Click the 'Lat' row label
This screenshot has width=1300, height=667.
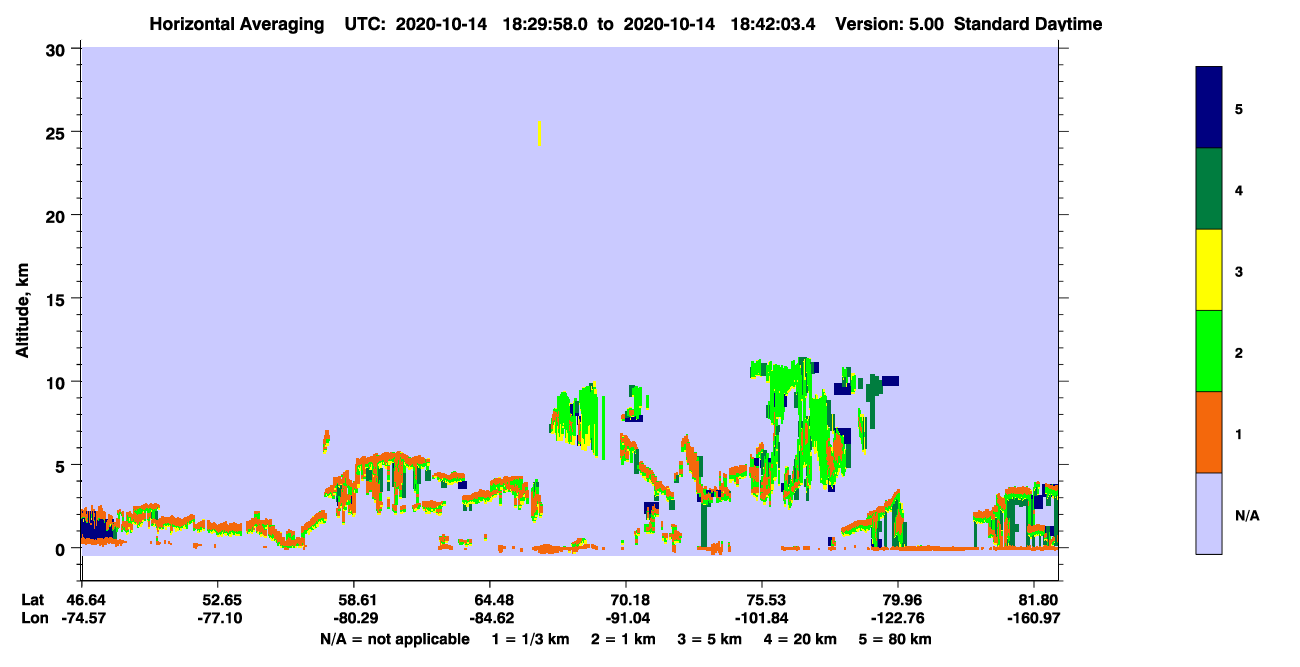(x=33, y=600)
